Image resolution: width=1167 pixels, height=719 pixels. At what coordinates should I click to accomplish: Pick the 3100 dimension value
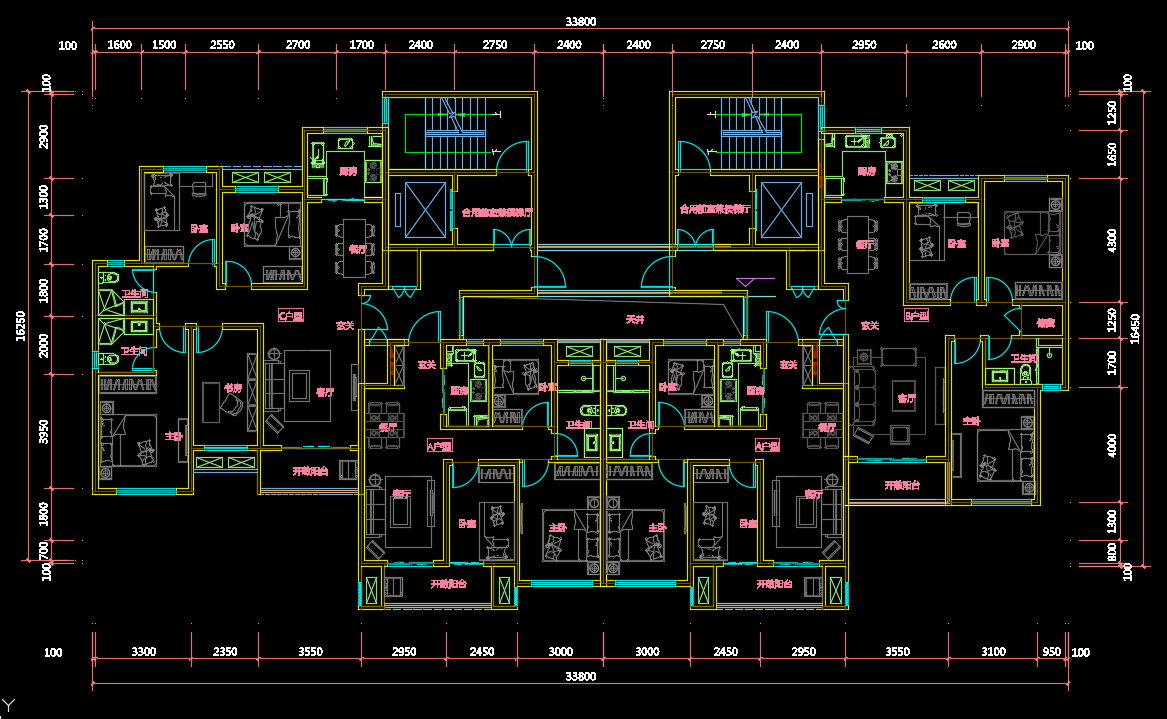993,651
